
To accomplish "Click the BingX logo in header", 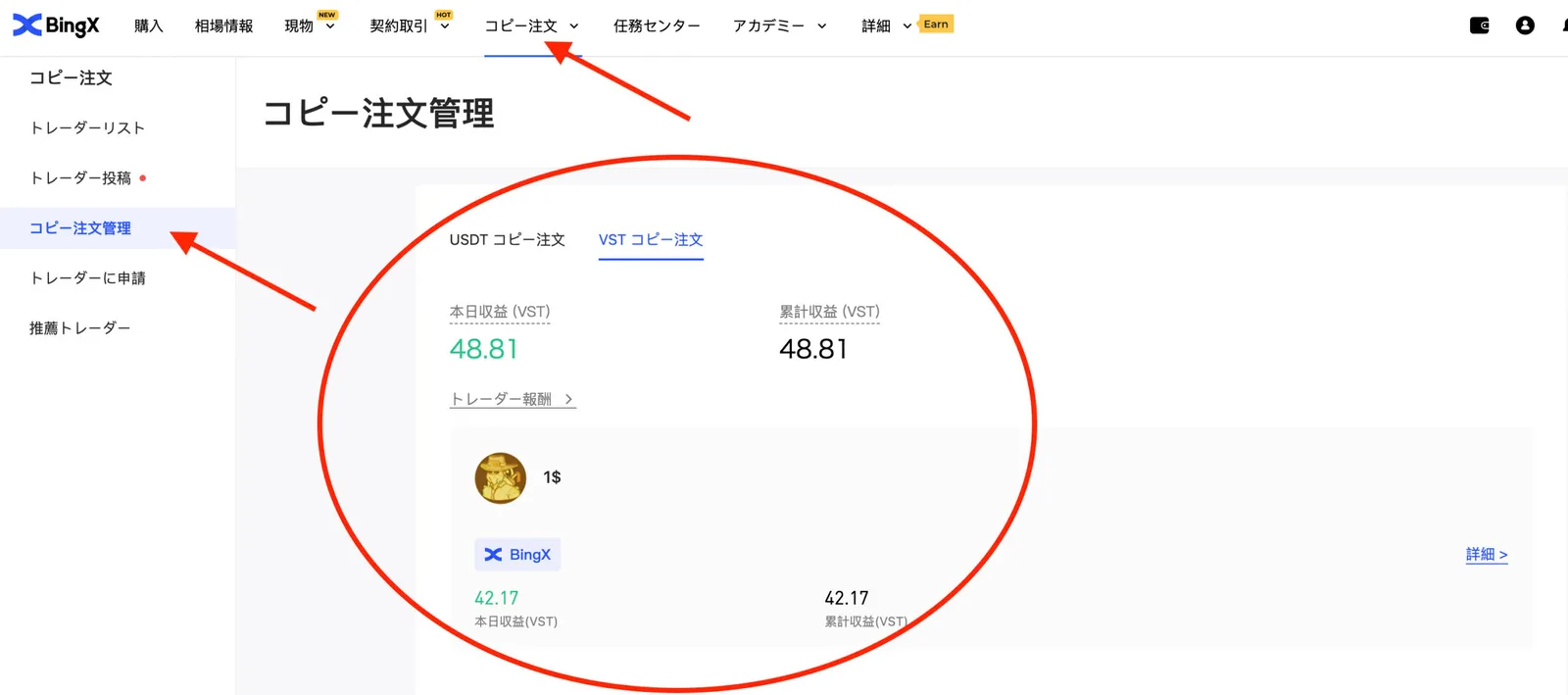I will pyautogui.click(x=56, y=25).
